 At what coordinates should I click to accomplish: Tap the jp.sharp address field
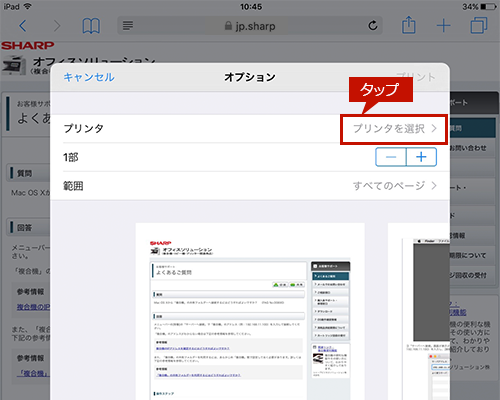click(x=250, y=26)
